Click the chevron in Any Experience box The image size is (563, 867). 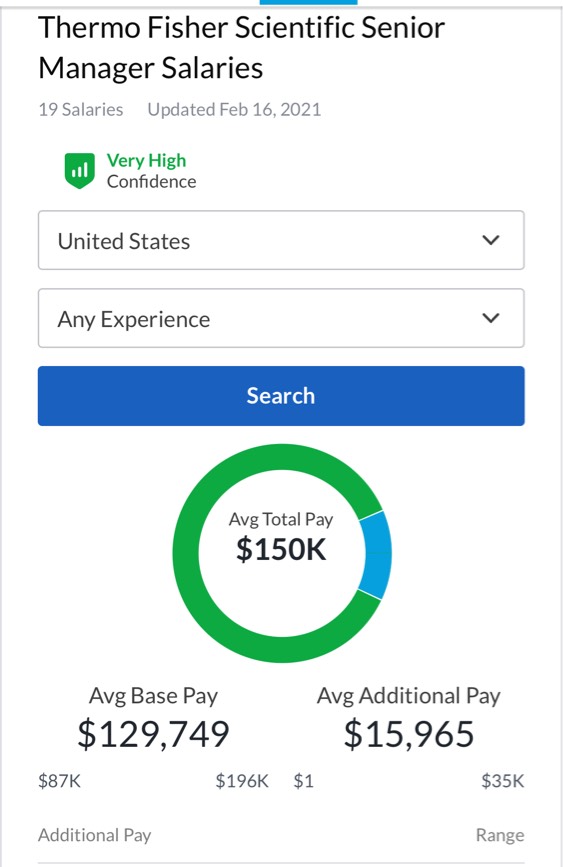coord(491,318)
